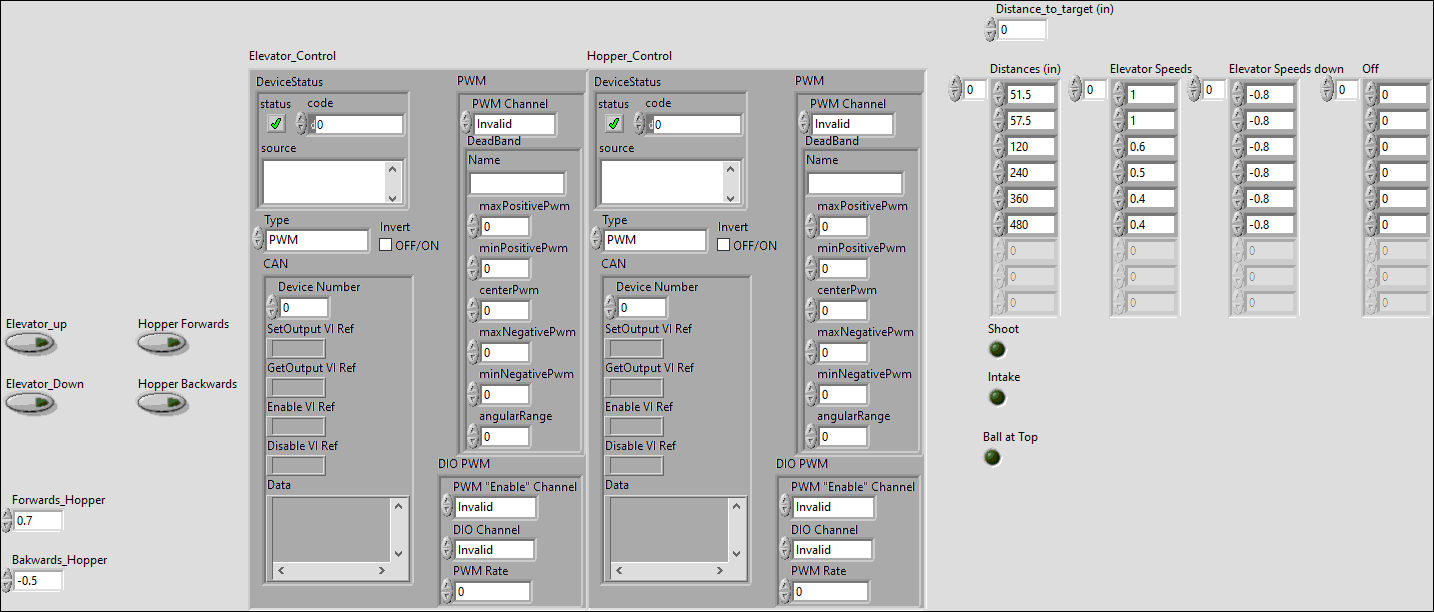This screenshot has height=612, width=1434.
Task: Toggle the Elevator_up switch
Action: (x=30, y=344)
